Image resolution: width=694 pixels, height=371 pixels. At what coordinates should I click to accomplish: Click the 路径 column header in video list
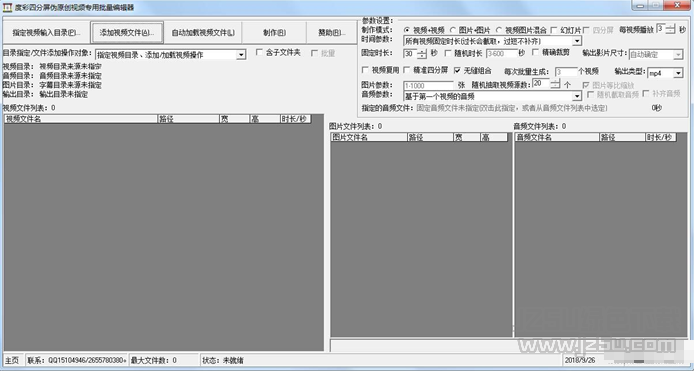click(189, 119)
